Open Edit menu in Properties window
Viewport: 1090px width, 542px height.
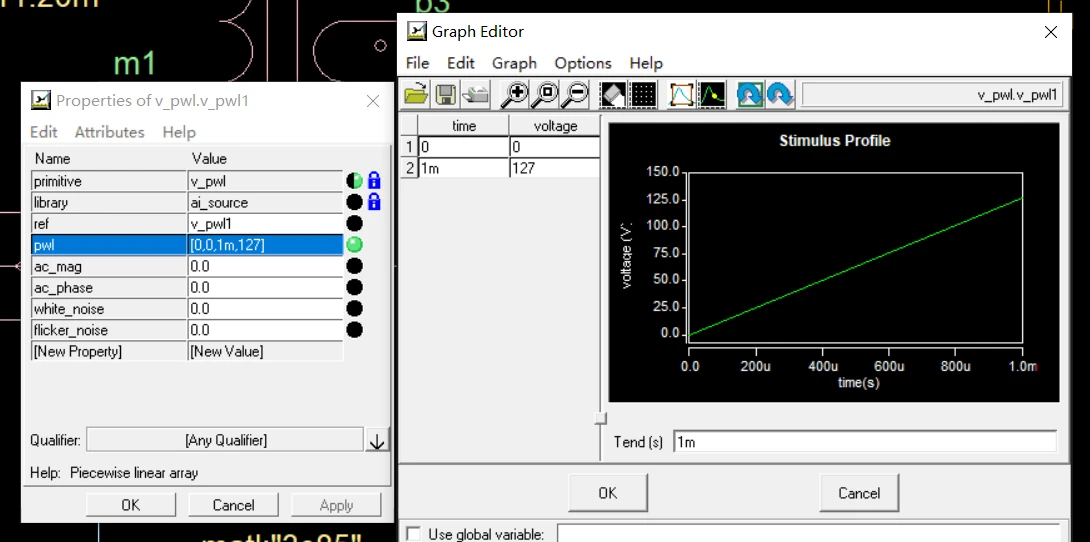click(x=44, y=132)
